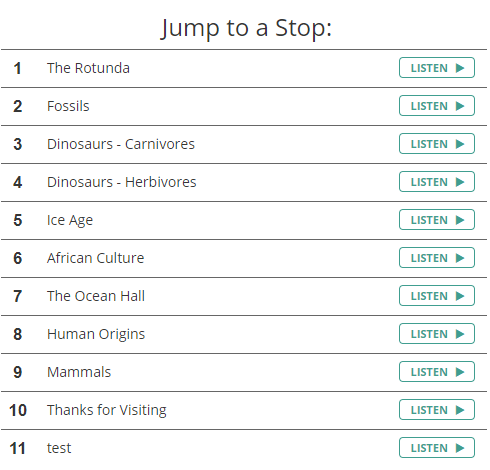Start Ice Age audio via its play arrow
The height and width of the screenshot is (470, 490).
coord(460,220)
